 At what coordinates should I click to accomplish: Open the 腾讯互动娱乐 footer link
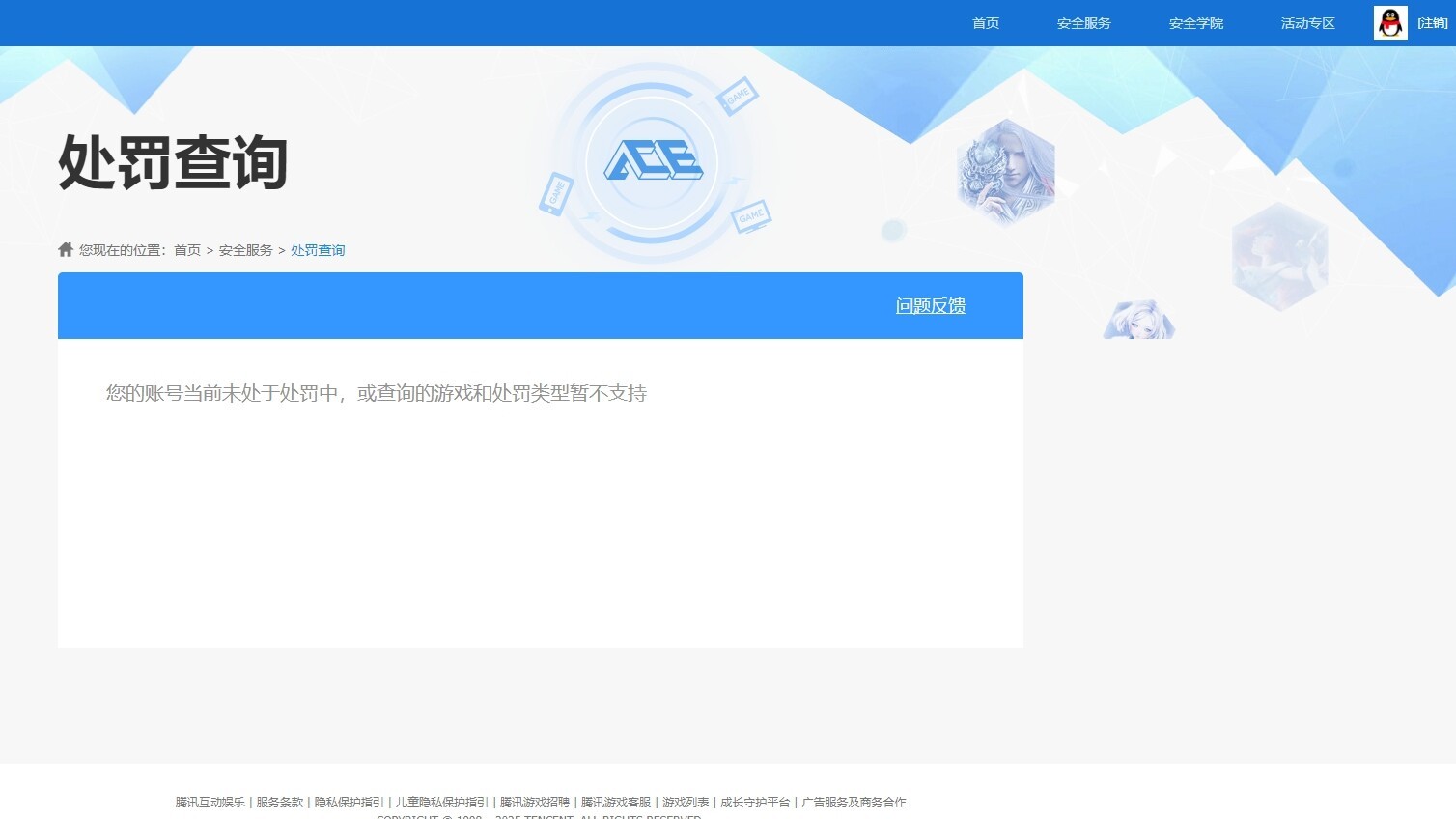click(x=210, y=803)
